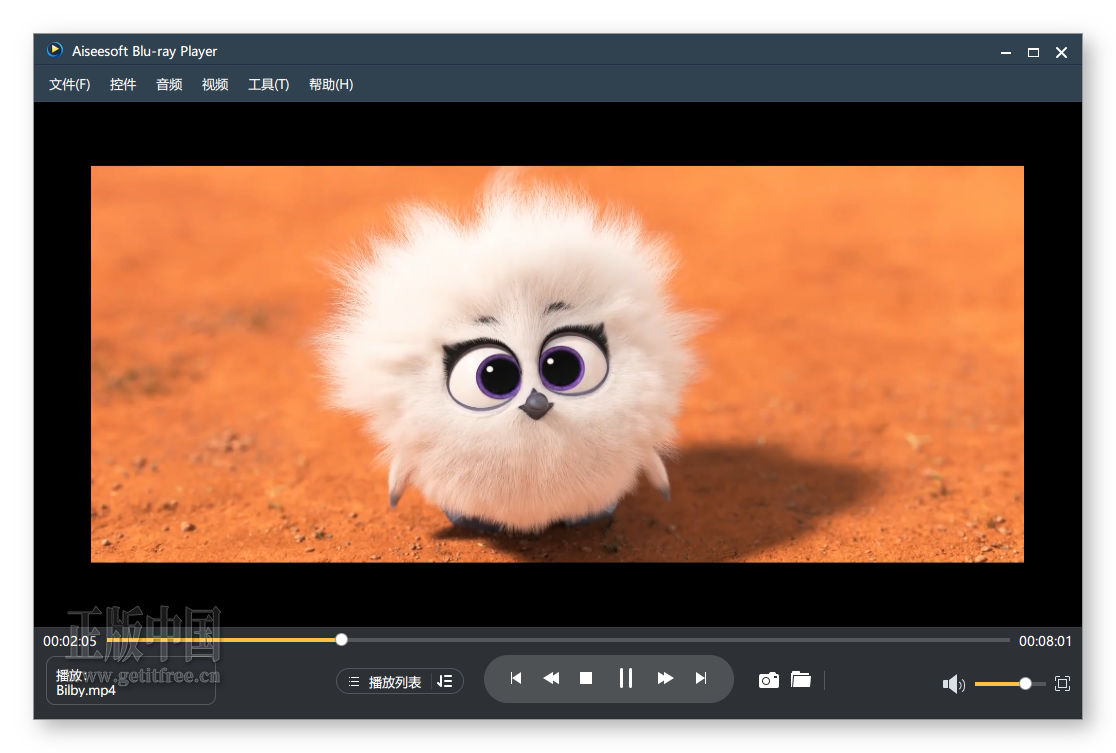Take a snapshot with the camera icon
Screen dimensions: 1116x753
click(x=769, y=680)
